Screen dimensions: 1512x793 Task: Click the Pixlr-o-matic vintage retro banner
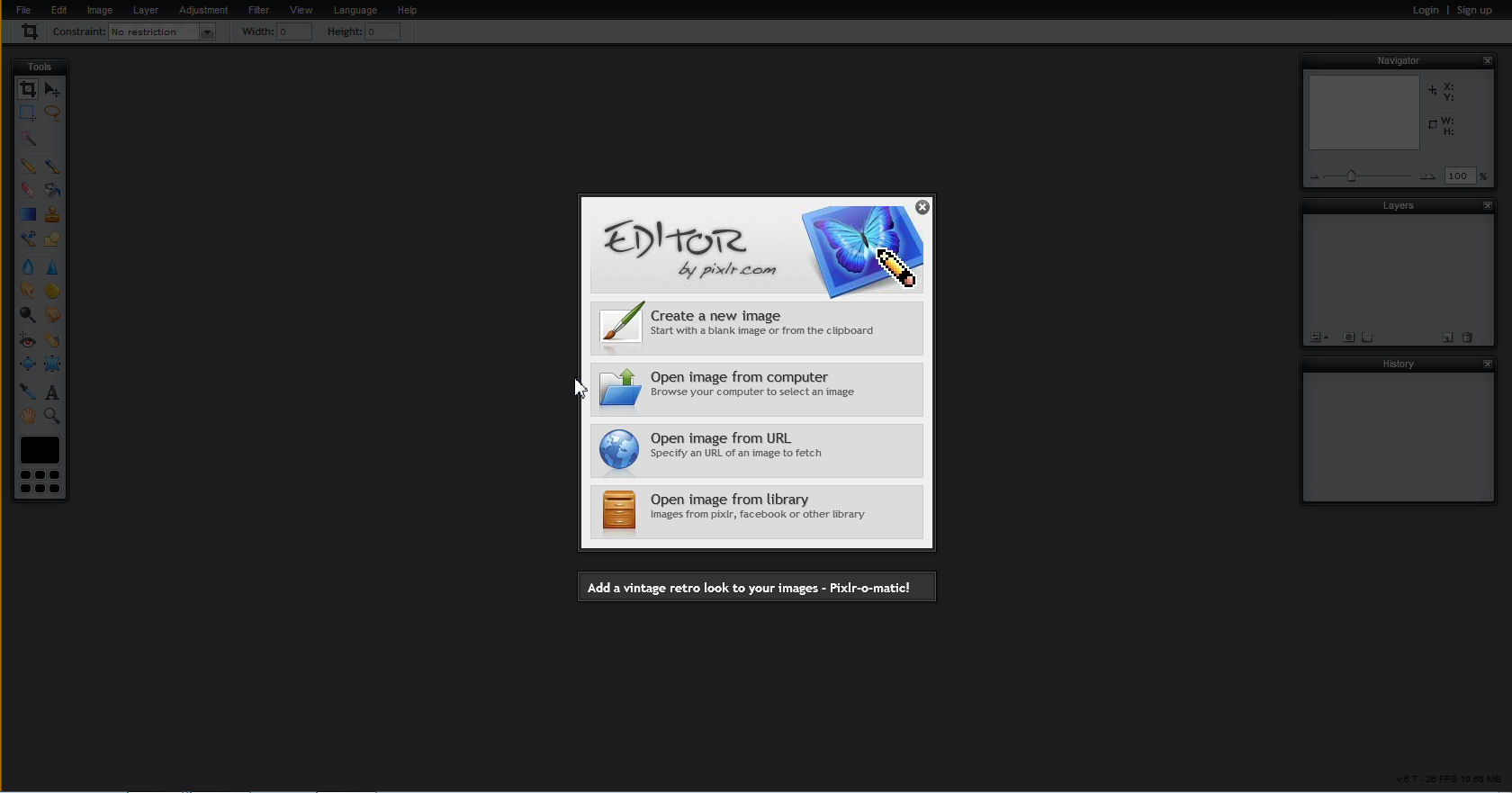pyautogui.click(x=757, y=587)
